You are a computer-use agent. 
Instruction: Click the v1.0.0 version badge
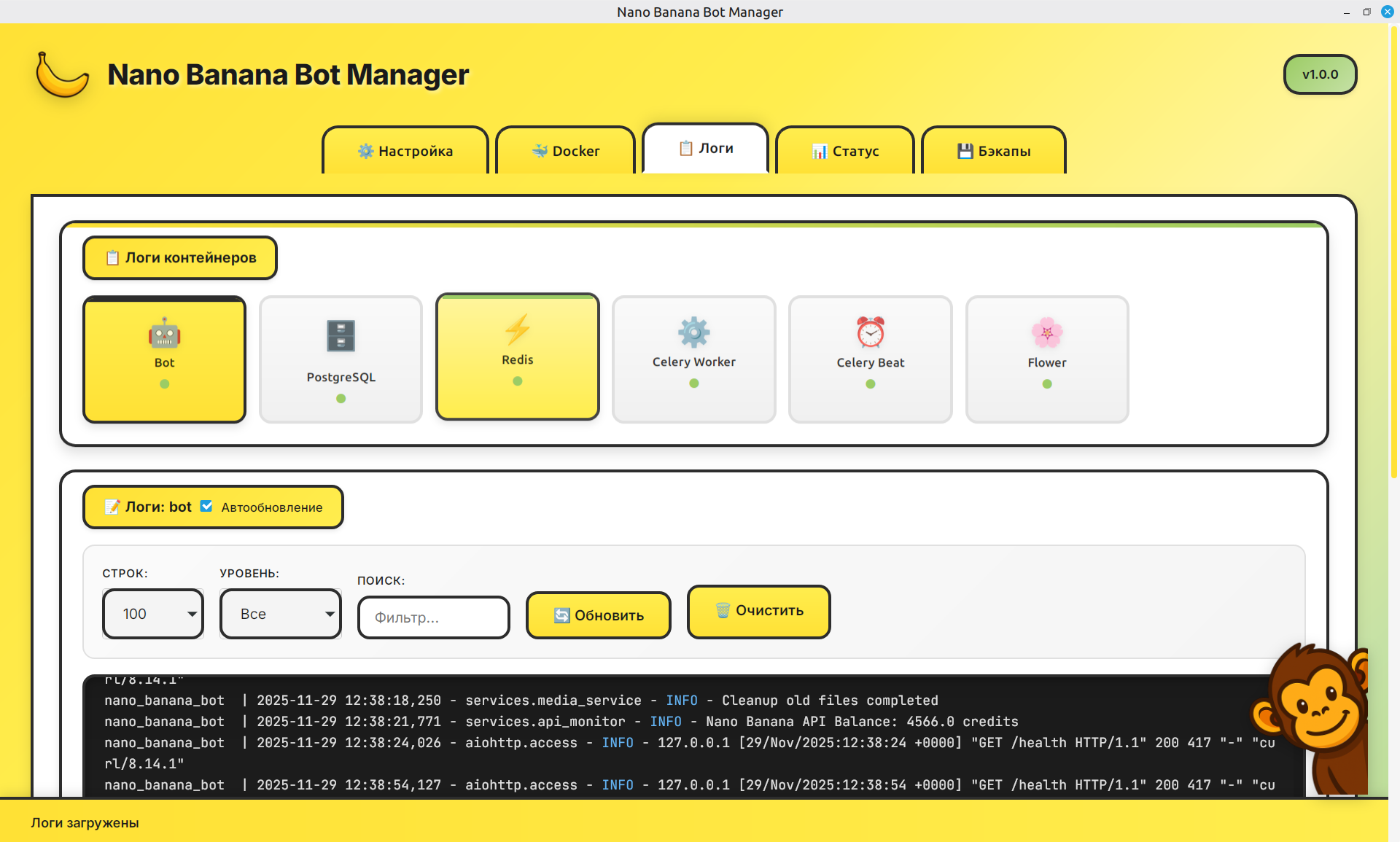(x=1320, y=74)
